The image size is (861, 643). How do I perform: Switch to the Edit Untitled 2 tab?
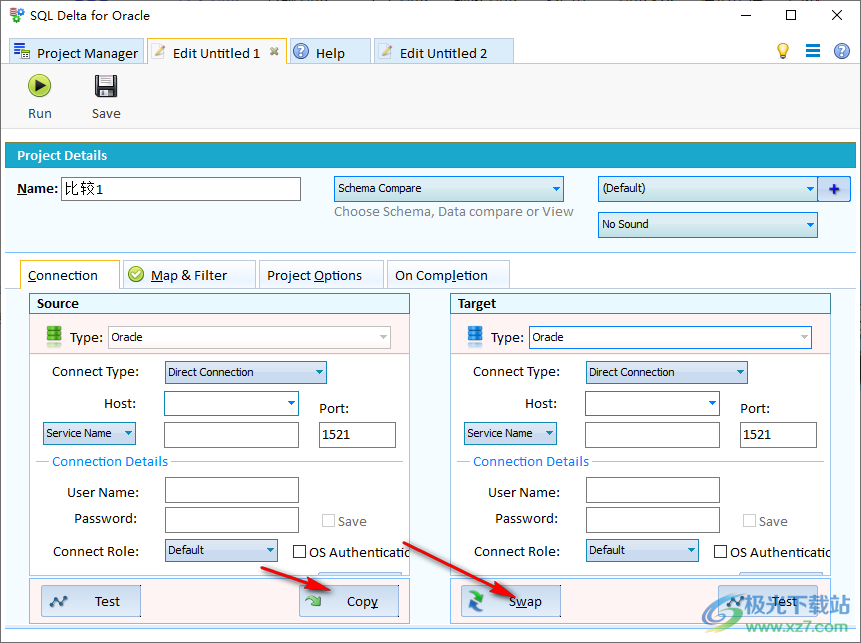pos(443,53)
